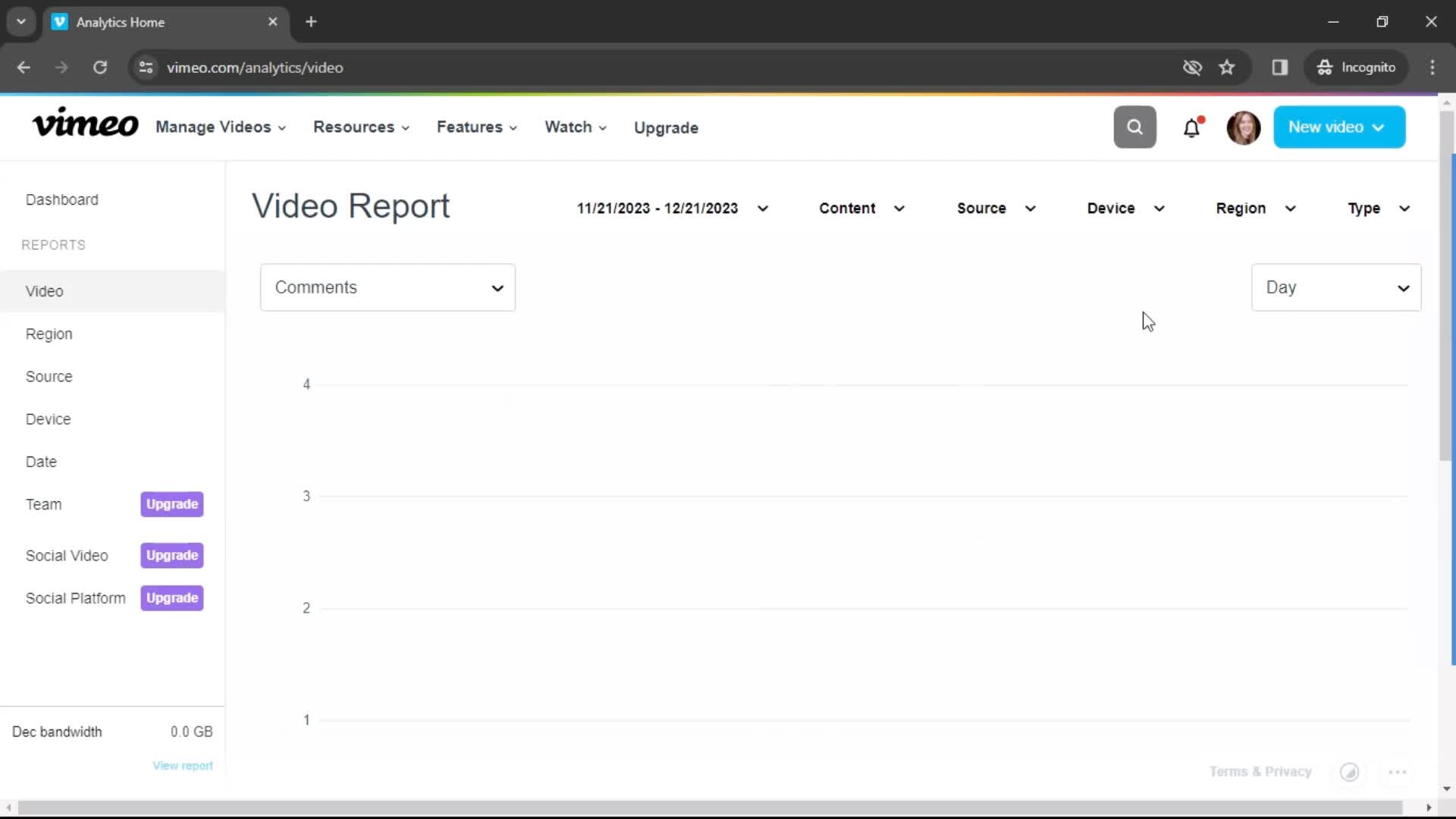Image resolution: width=1456 pixels, height=819 pixels.
Task: Go to Dashboard in the sidebar
Action: [62, 199]
